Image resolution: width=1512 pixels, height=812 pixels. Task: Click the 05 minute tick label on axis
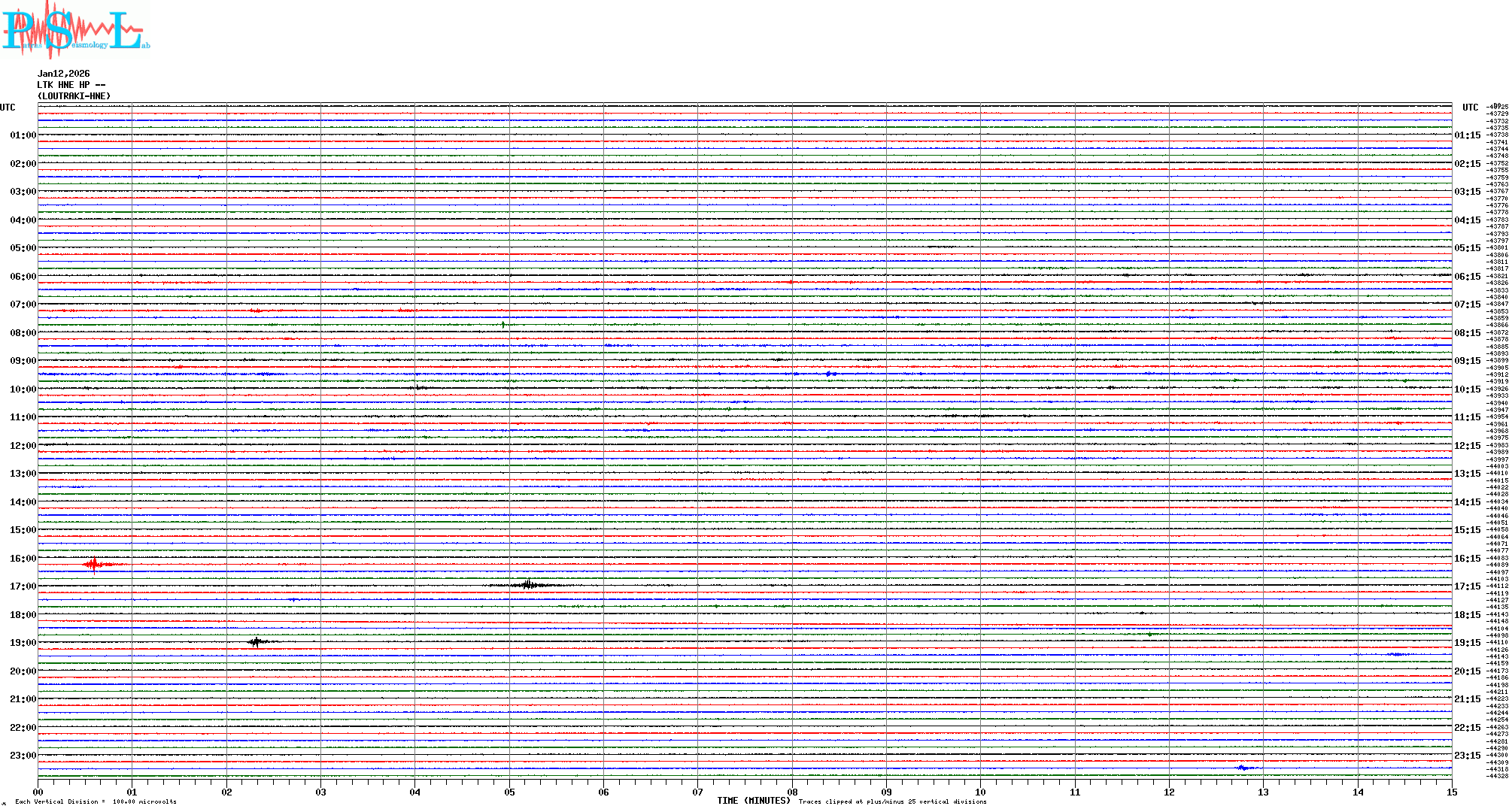point(509,792)
